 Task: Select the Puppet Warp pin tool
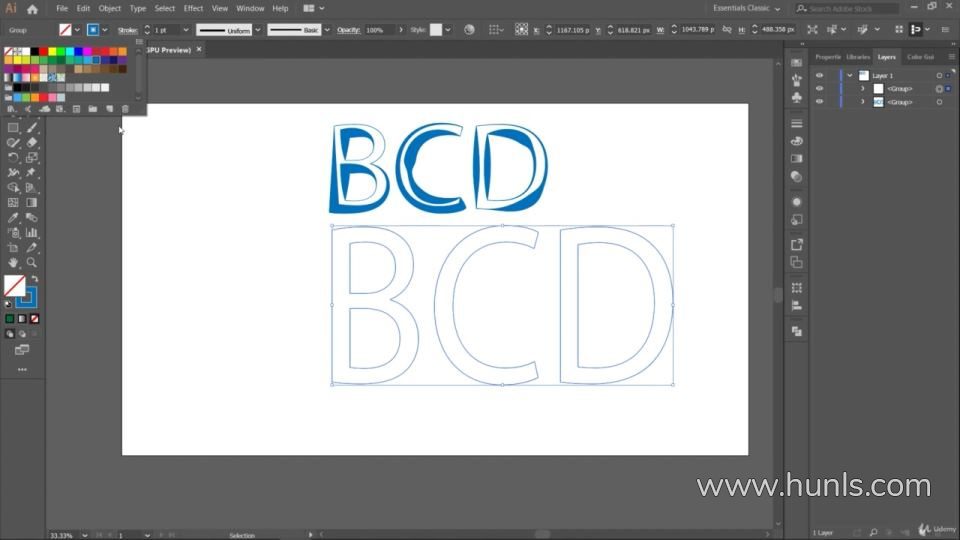pyautogui.click(x=32, y=173)
